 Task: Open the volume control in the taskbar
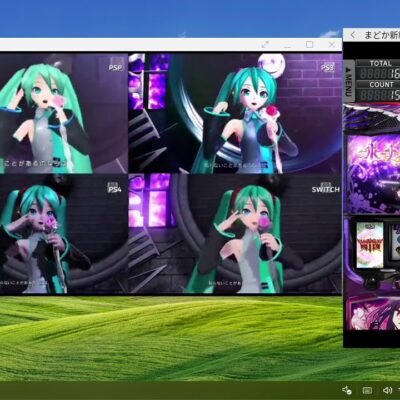click(387, 390)
